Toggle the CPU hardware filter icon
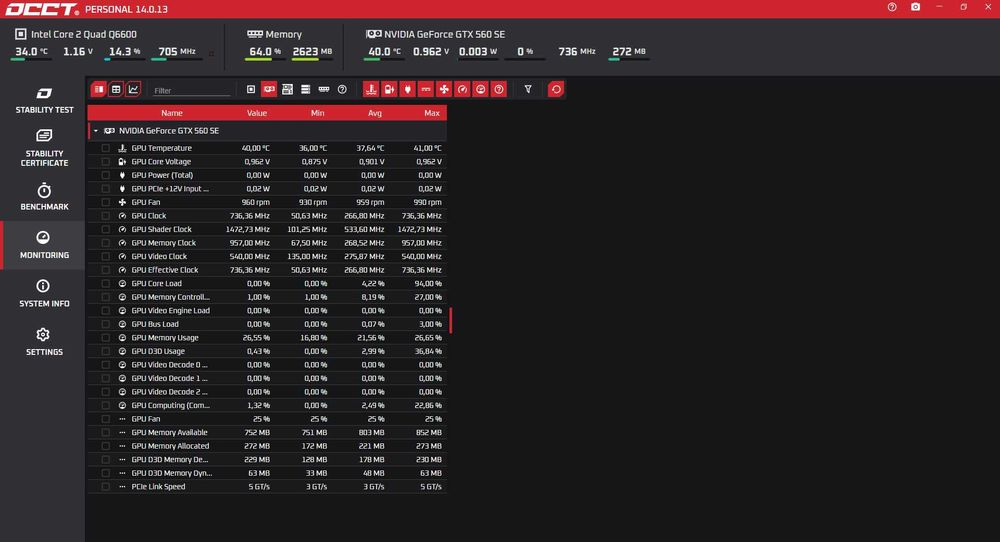The height and width of the screenshot is (542, 1000). coord(251,89)
